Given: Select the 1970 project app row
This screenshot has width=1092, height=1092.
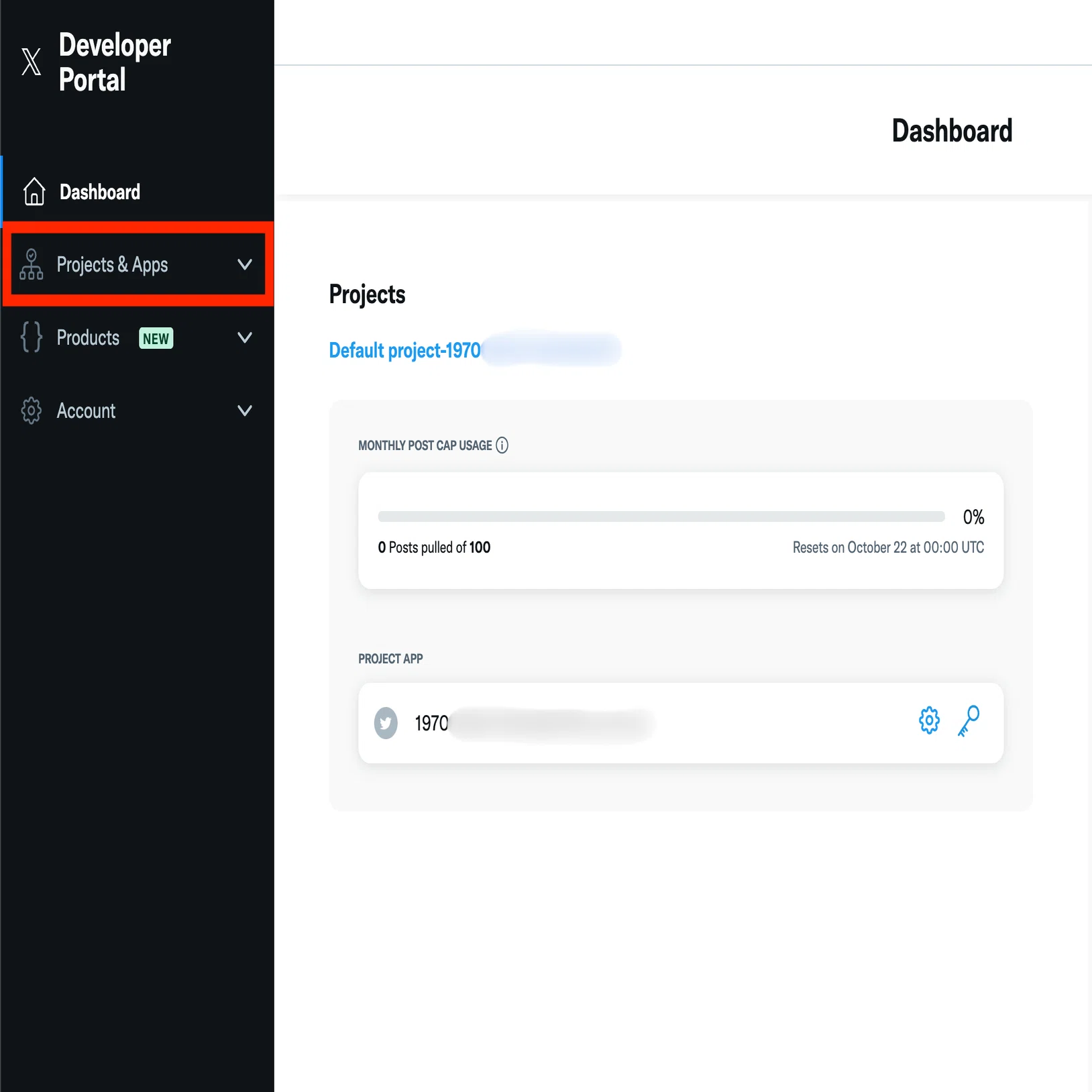Looking at the screenshot, I should [x=681, y=723].
